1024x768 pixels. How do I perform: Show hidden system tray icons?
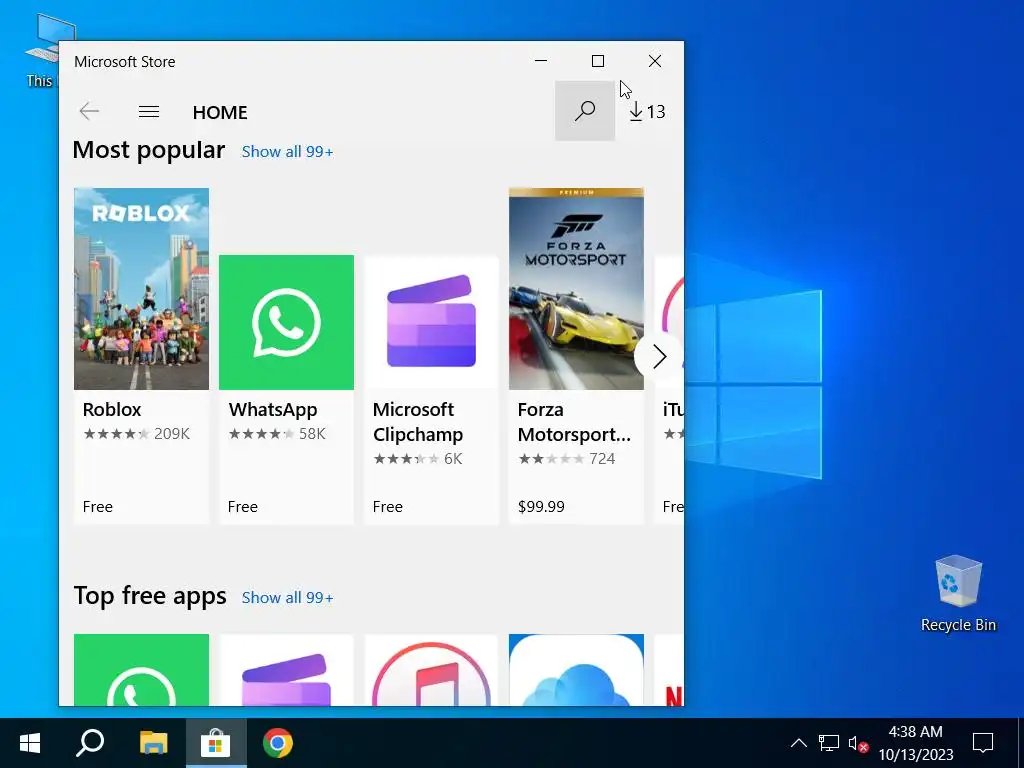798,743
